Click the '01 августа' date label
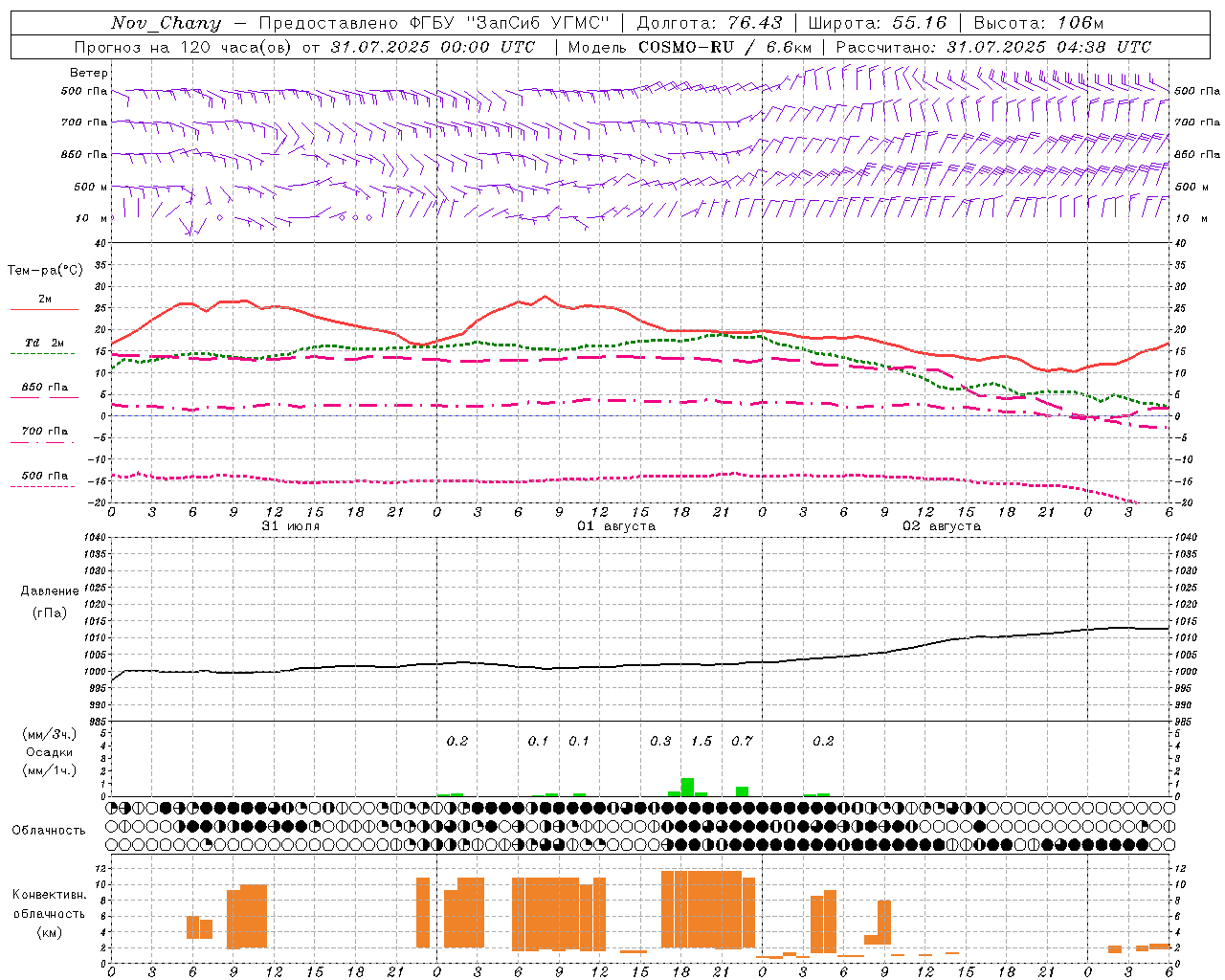Viewport: 1225px width, 980px height. [616, 526]
